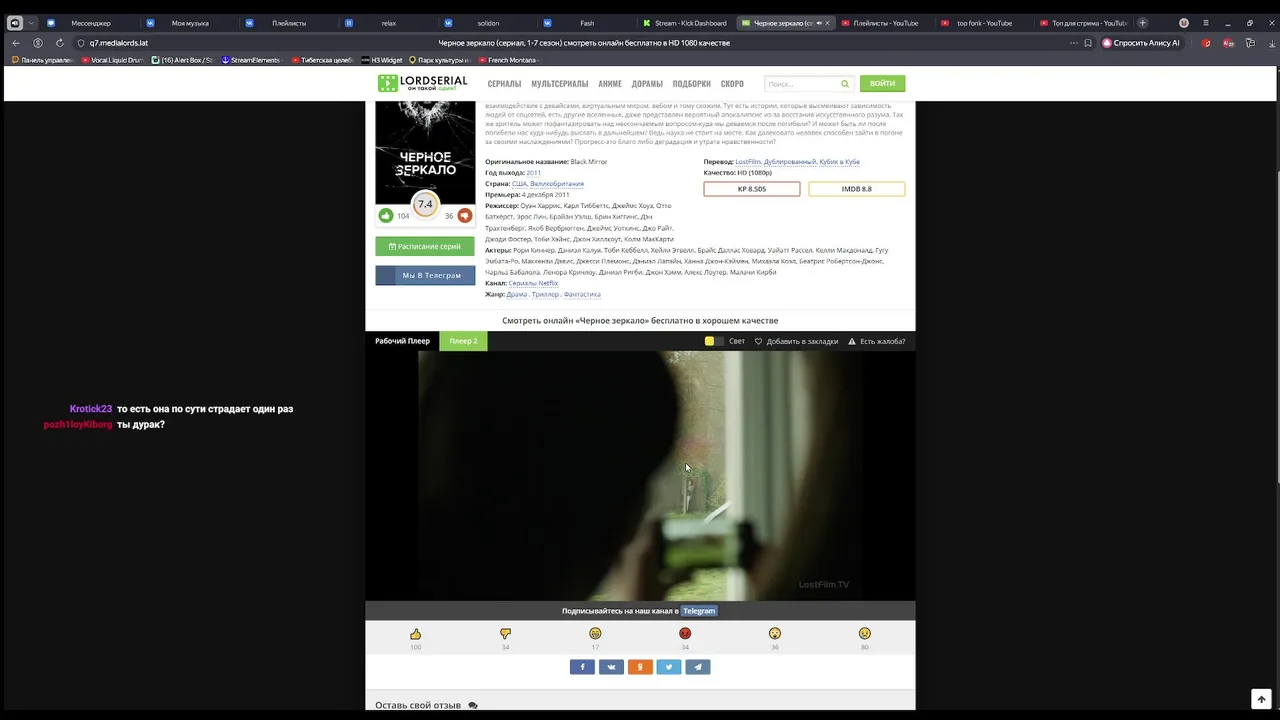Open the 'Дорамы' menu
This screenshot has width=1280, height=720.
coord(647,84)
